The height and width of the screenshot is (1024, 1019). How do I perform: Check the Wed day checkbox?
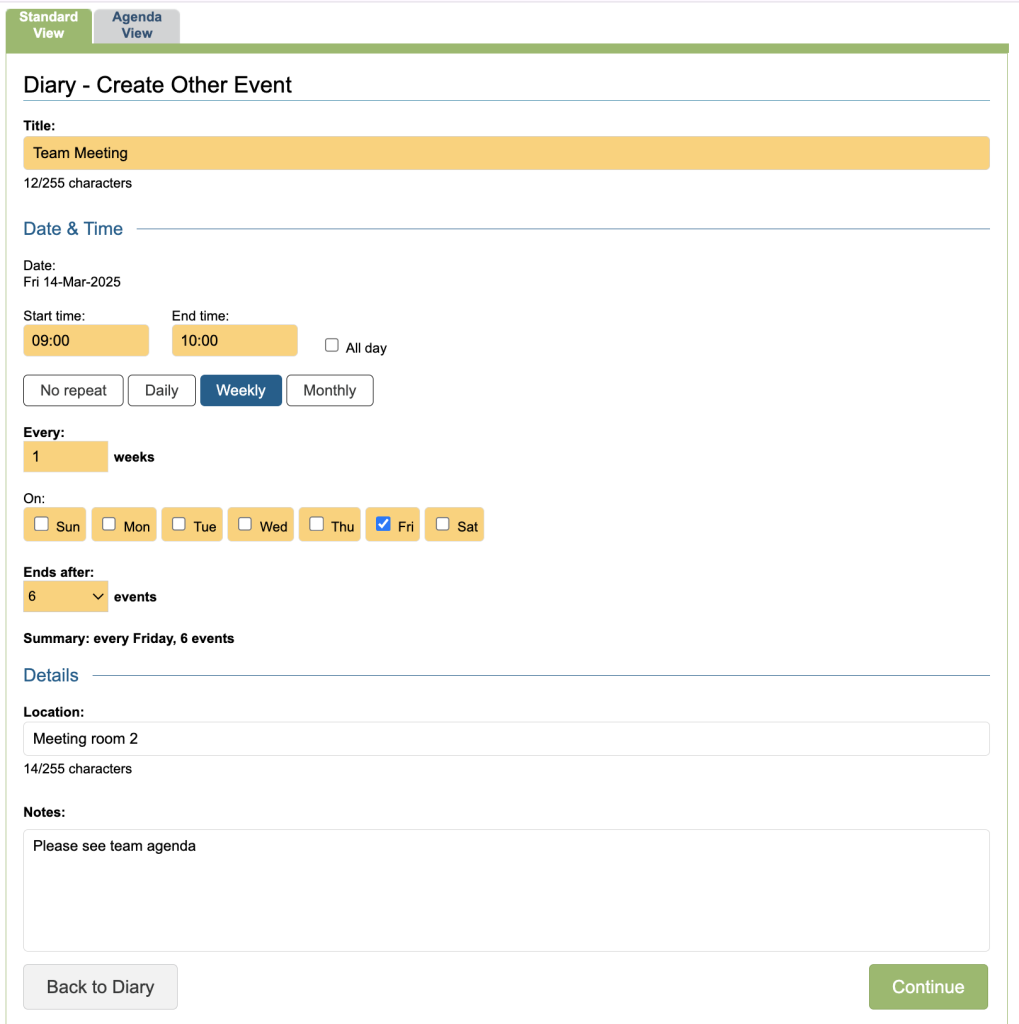245,524
